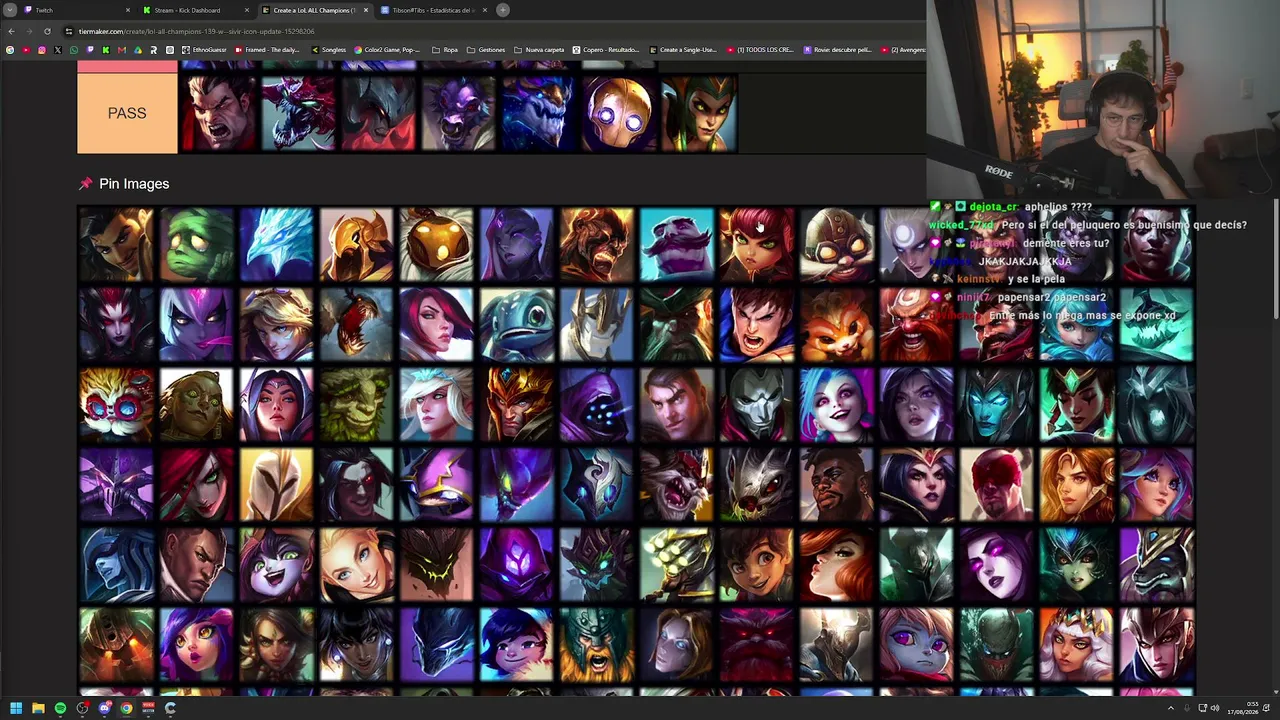Choose the Milio champion icon

757,564
